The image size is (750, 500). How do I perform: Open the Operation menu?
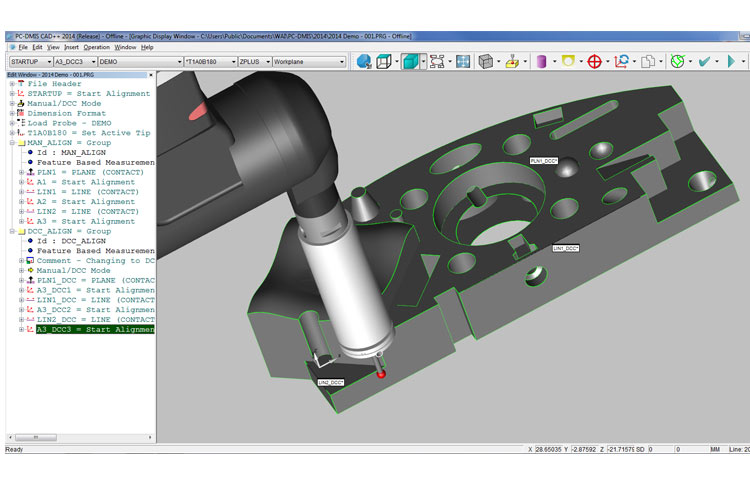click(97, 47)
